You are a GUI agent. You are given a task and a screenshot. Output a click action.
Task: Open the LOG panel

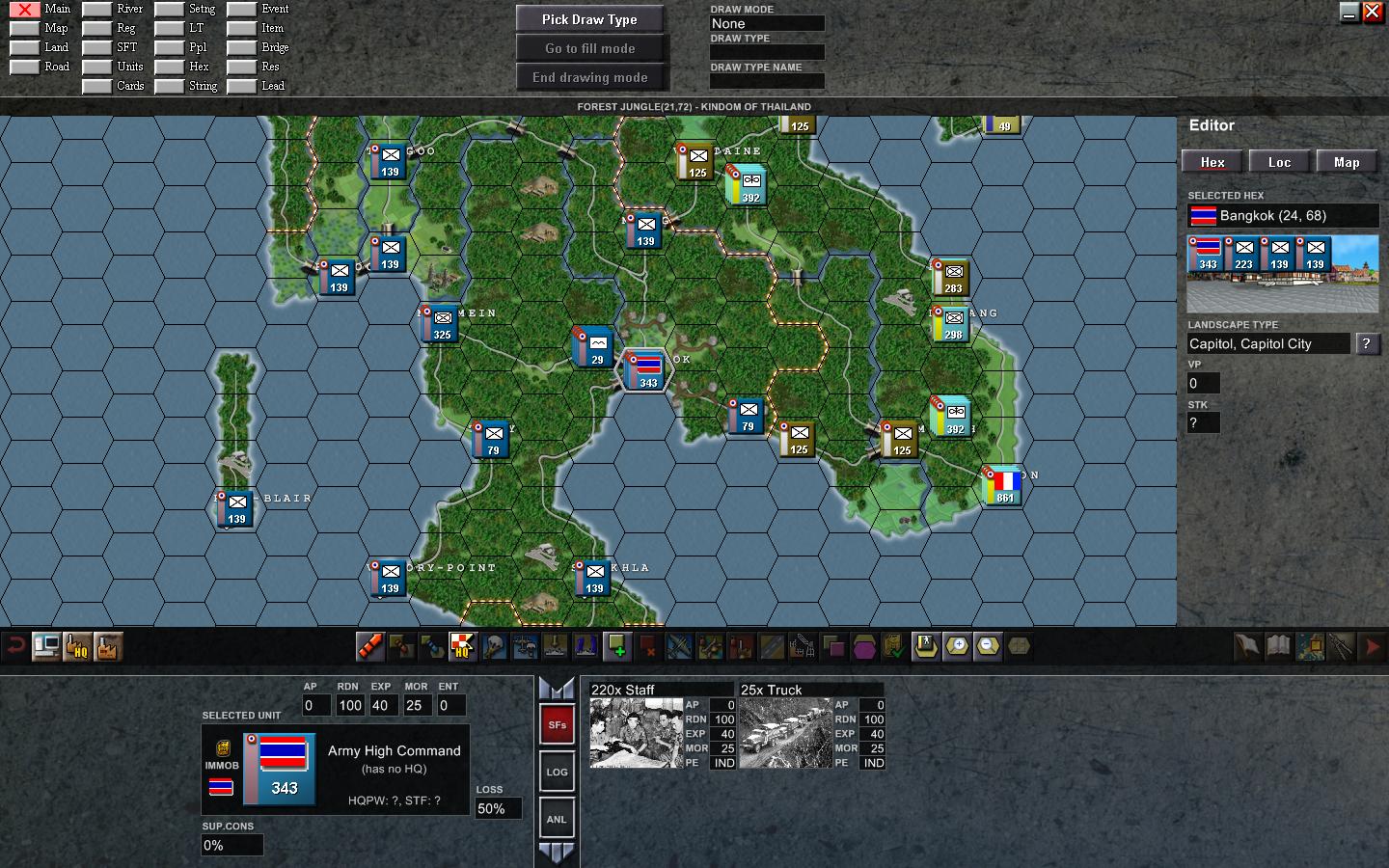[x=557, y=771]
